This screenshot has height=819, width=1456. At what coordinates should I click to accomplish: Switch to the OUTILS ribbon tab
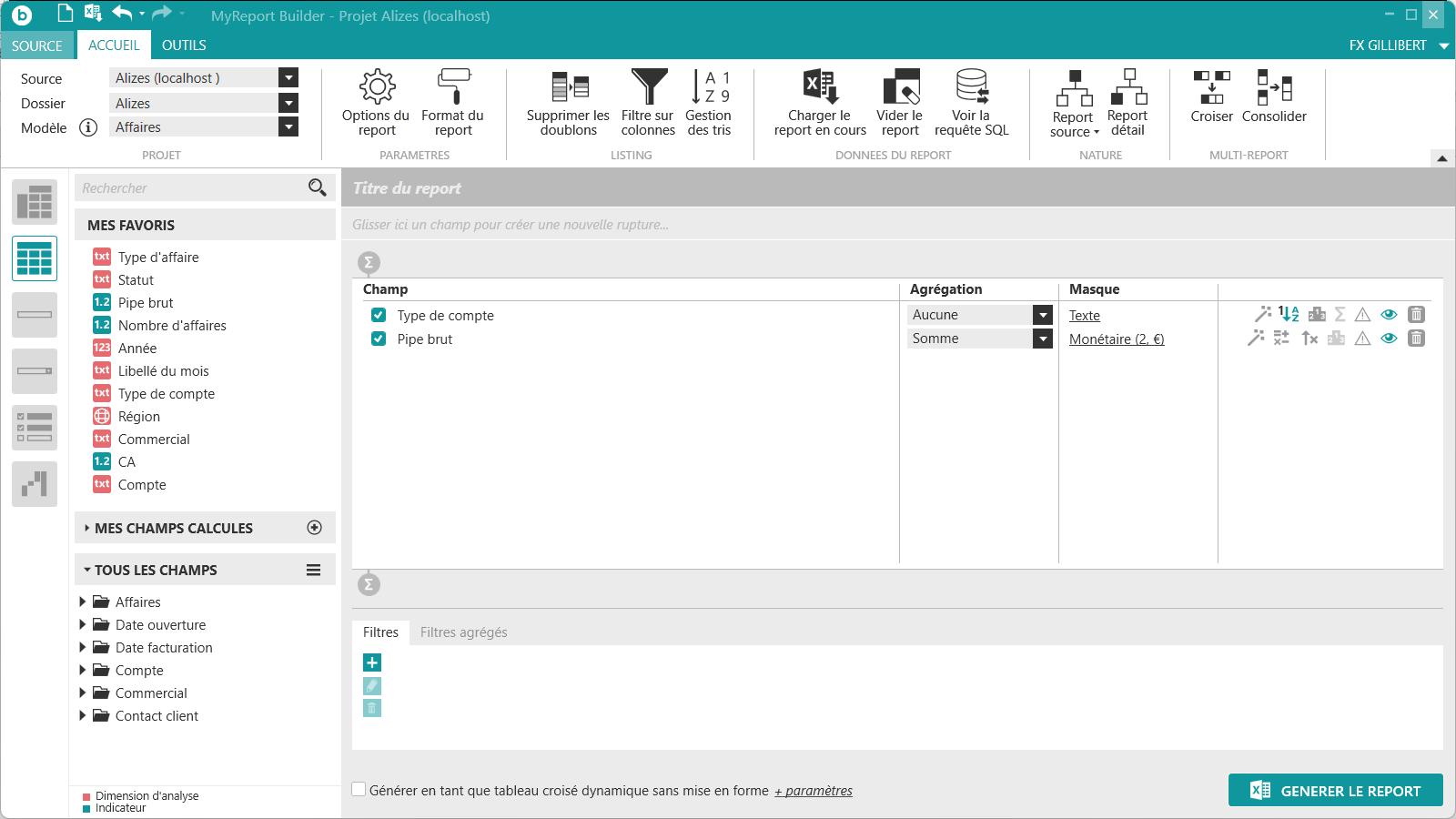coord(184,45)
